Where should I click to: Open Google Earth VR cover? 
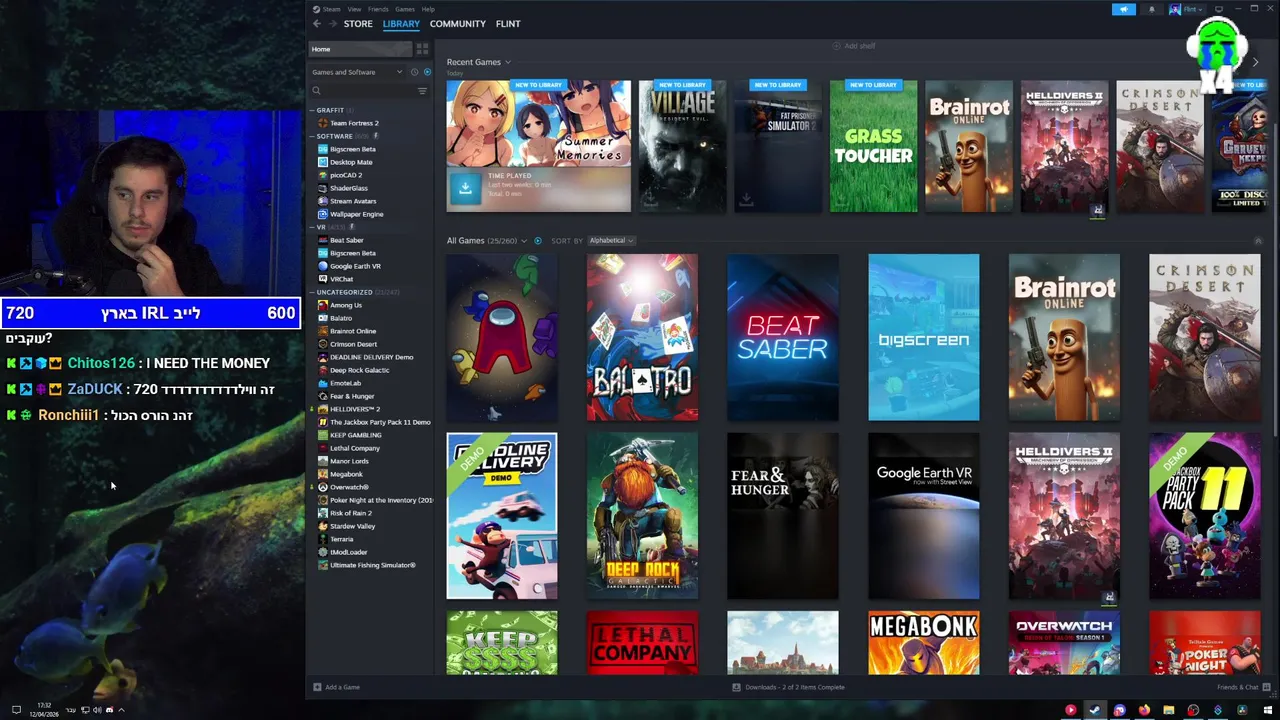point(924,516)
